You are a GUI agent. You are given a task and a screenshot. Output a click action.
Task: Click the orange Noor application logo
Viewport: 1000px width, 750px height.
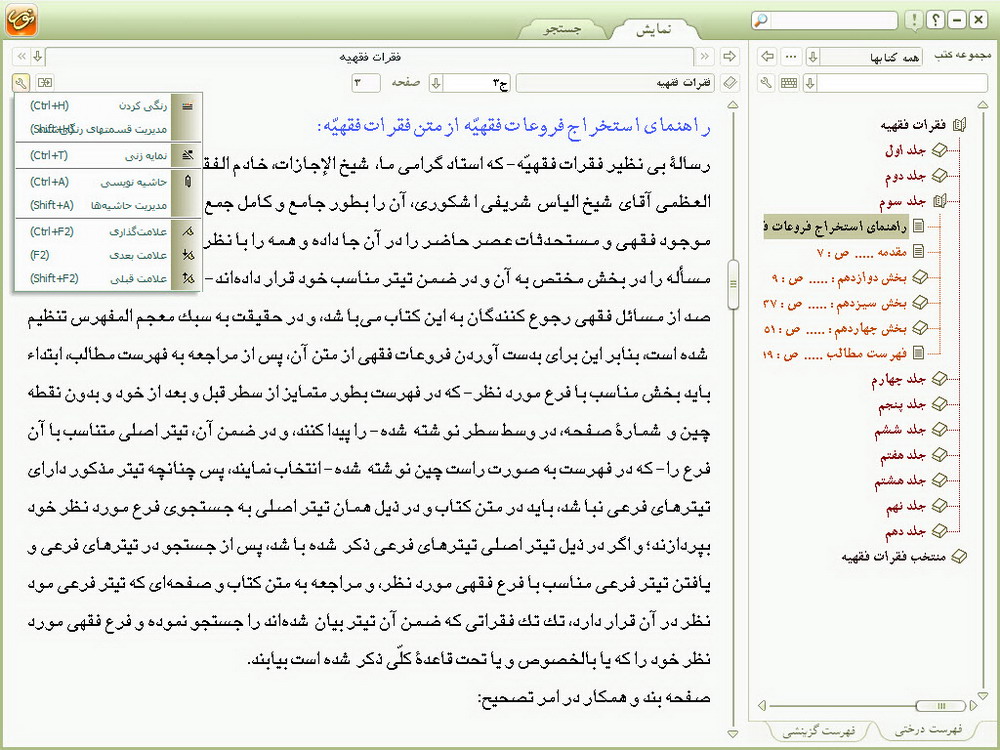coord(21,19)
